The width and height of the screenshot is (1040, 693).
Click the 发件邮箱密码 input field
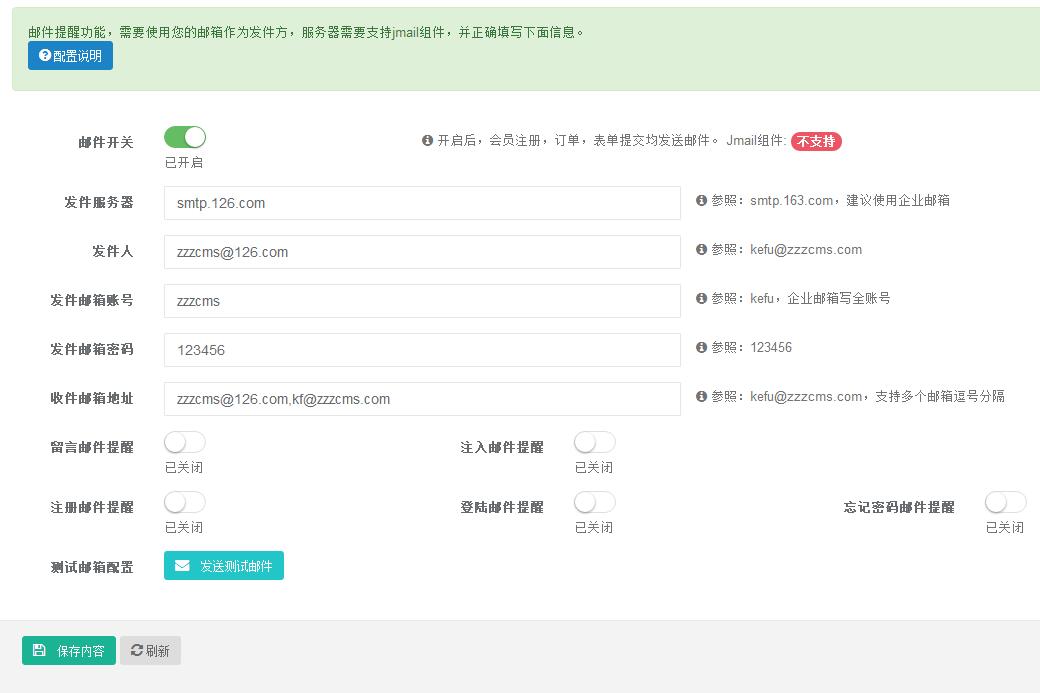click(420, 349)
